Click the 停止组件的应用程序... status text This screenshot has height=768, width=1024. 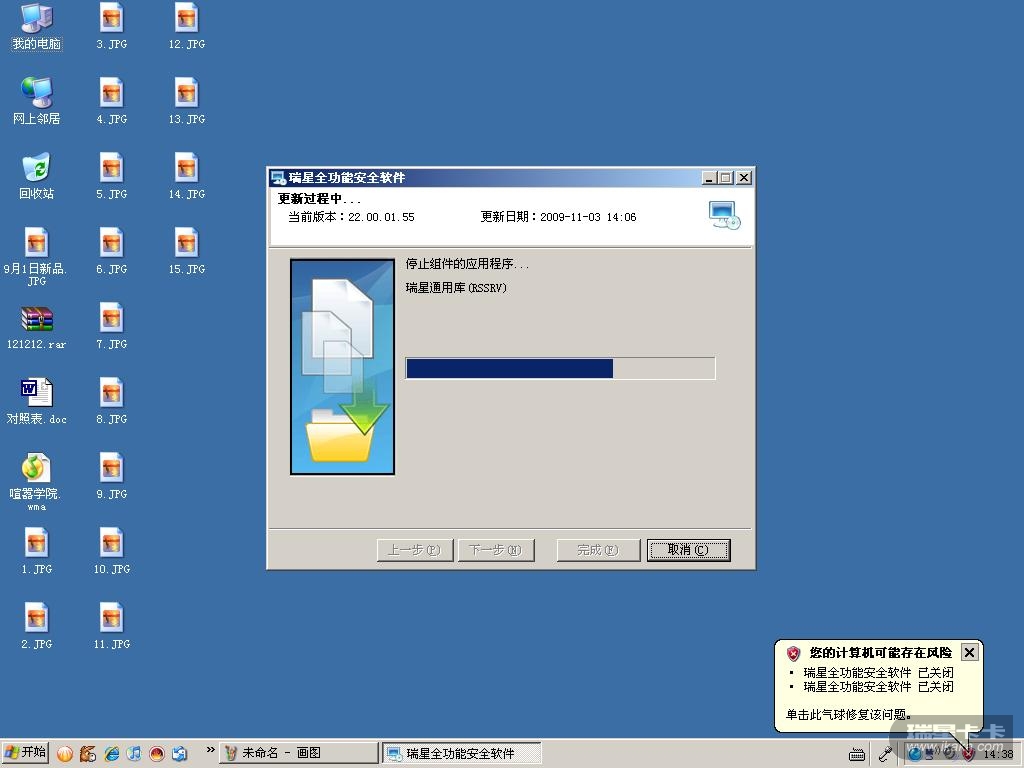(467, 264)
